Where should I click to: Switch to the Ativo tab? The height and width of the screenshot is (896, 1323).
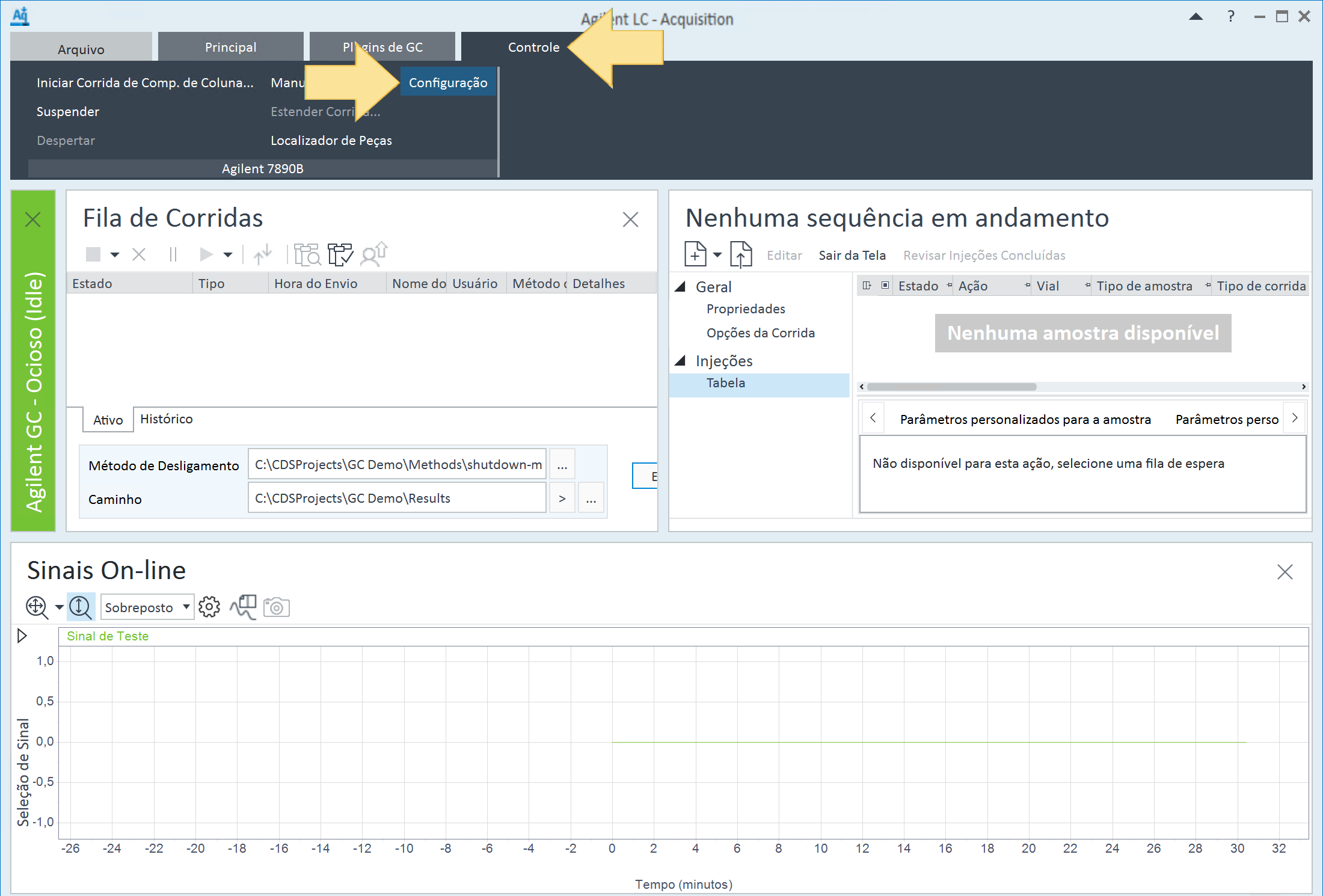(108, 420)
